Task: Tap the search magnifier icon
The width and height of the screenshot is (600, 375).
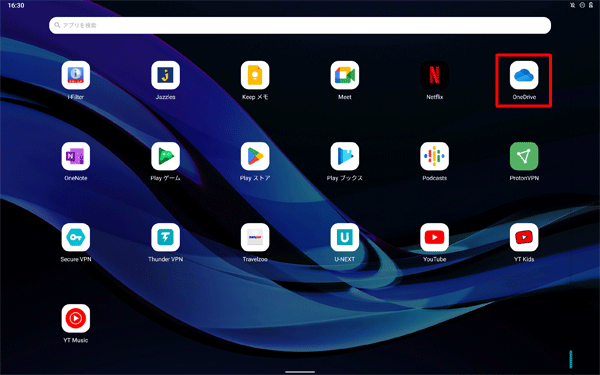Action: [x=57, y=25]
